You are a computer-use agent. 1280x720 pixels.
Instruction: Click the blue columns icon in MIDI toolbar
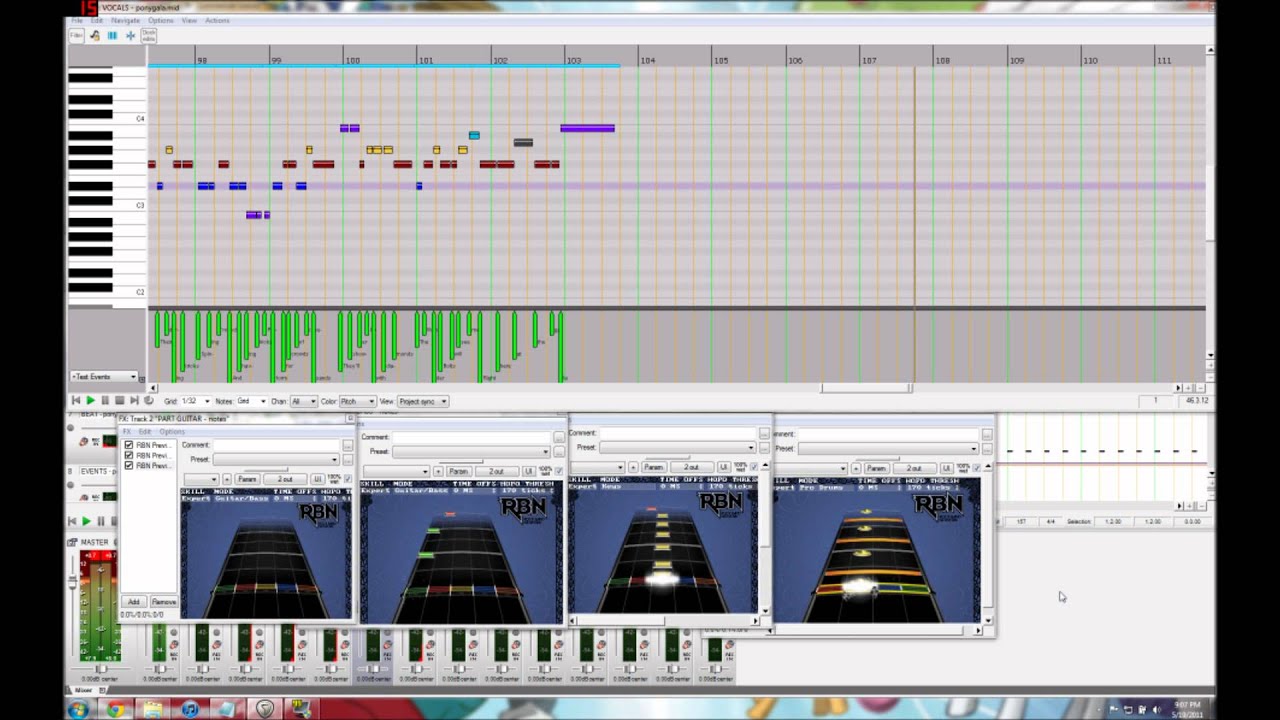click(112, 35)
